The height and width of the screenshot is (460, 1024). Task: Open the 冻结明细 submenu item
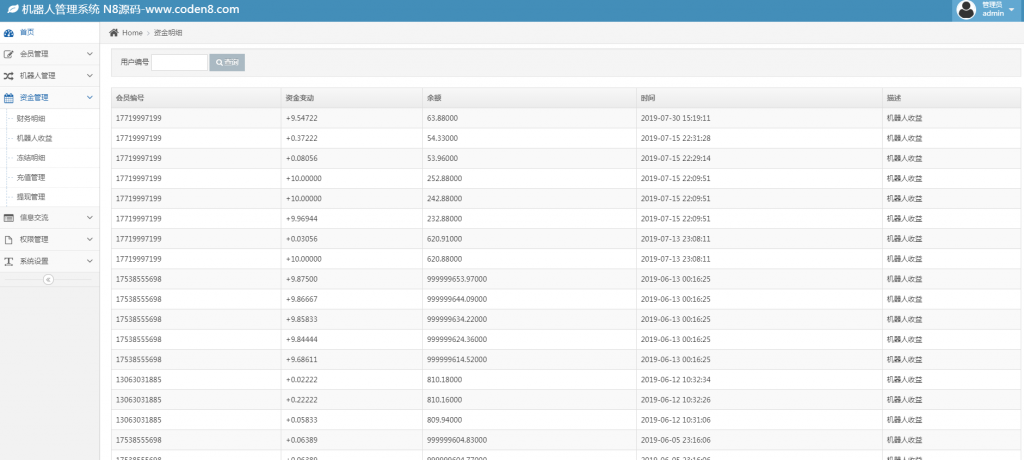coord(31,158)
